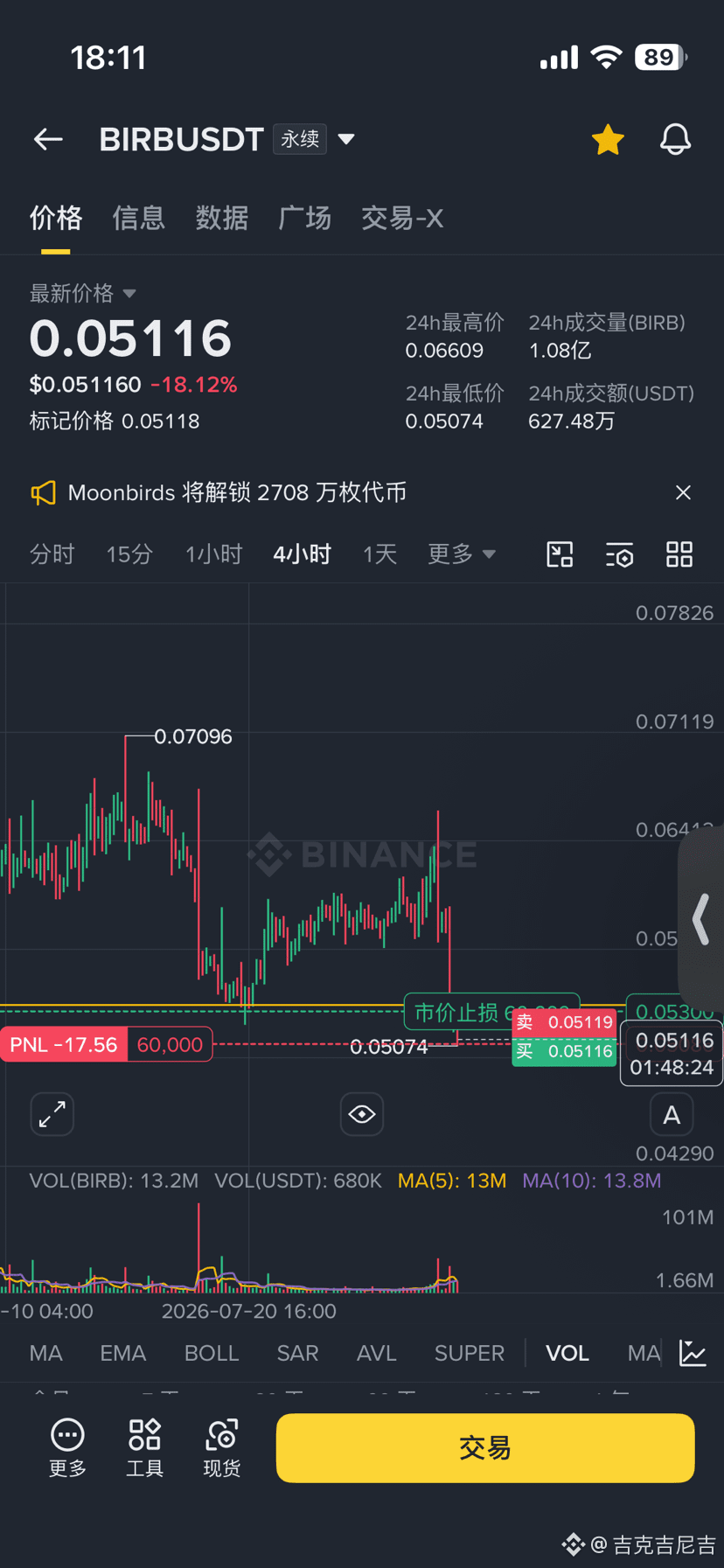Image resolution: width=724 pixels, height=1568 pixels.
Task: Tap the 0.05074 low price marker
Action: coord(389,1047)
